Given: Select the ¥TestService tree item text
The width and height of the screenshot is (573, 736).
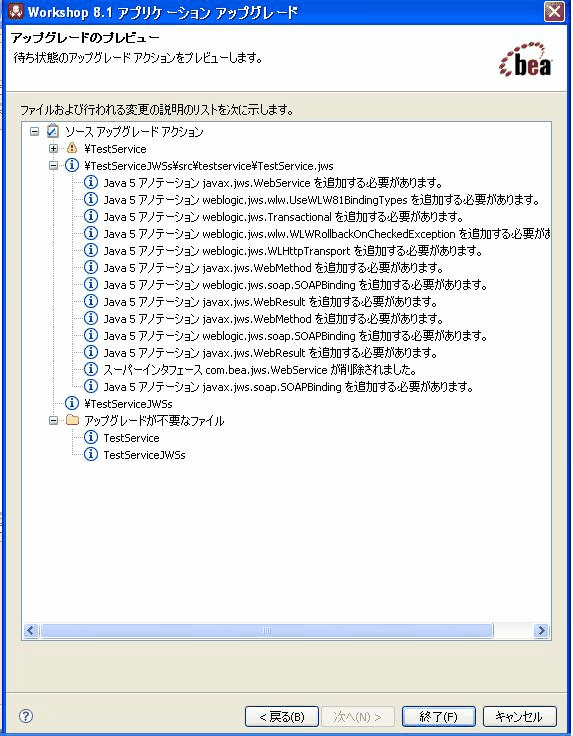Looking at the screenshot, I should pos(115,149).
